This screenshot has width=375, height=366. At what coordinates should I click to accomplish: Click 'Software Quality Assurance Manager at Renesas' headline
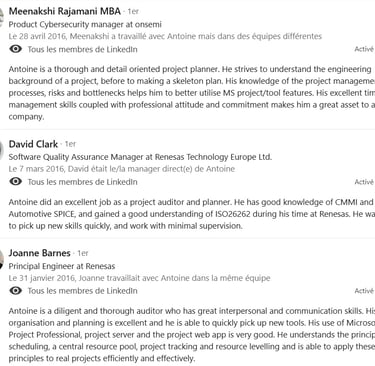click(140, 157)
